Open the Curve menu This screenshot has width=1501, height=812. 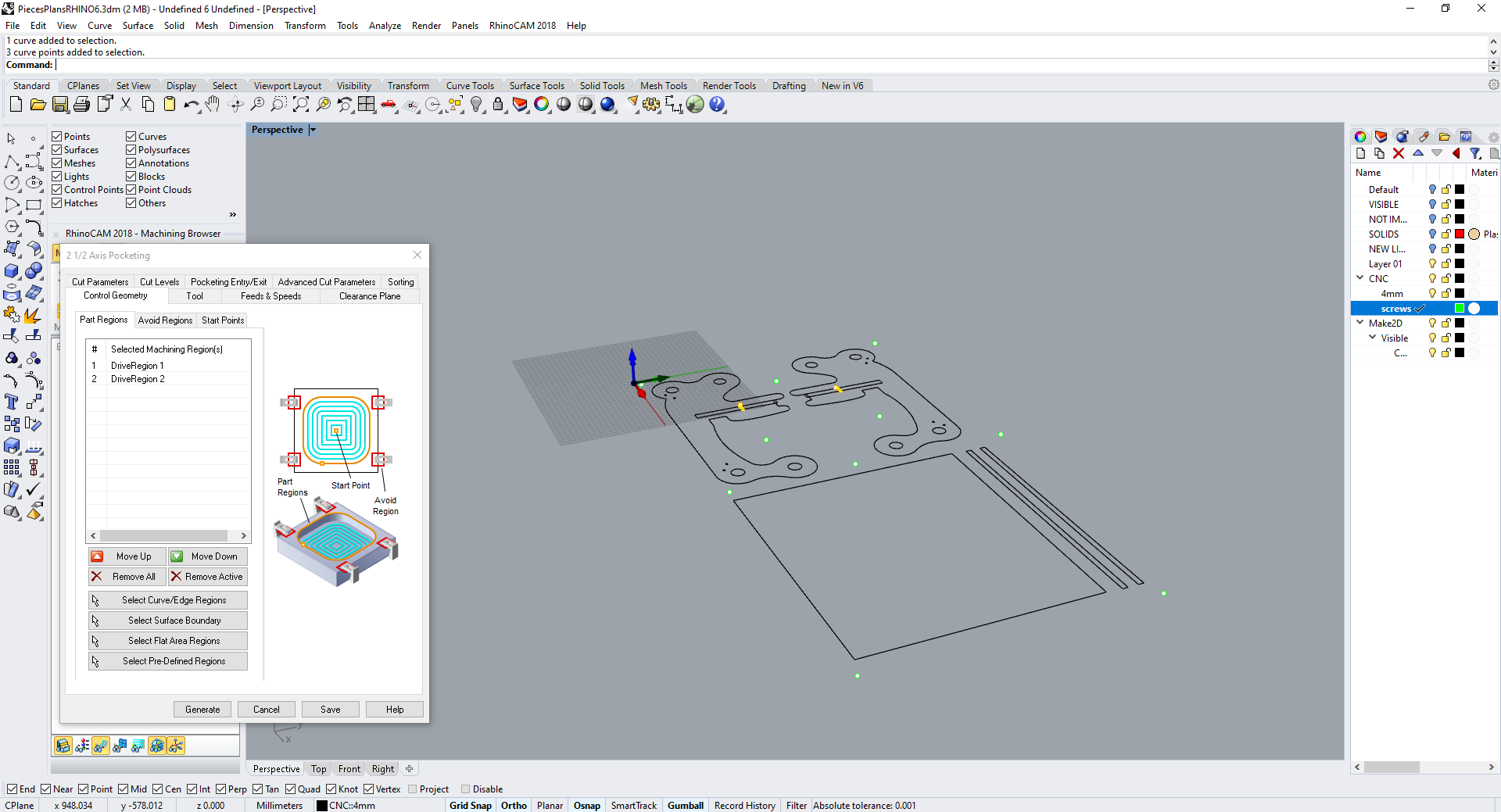[99, 26]
